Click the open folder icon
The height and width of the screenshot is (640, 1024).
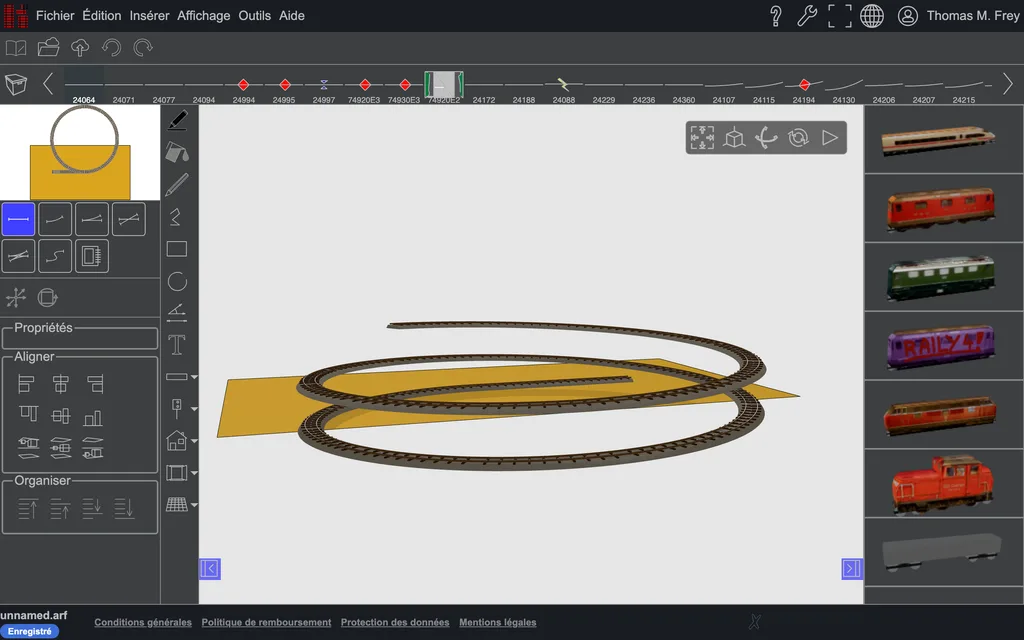tap(48, 48)
